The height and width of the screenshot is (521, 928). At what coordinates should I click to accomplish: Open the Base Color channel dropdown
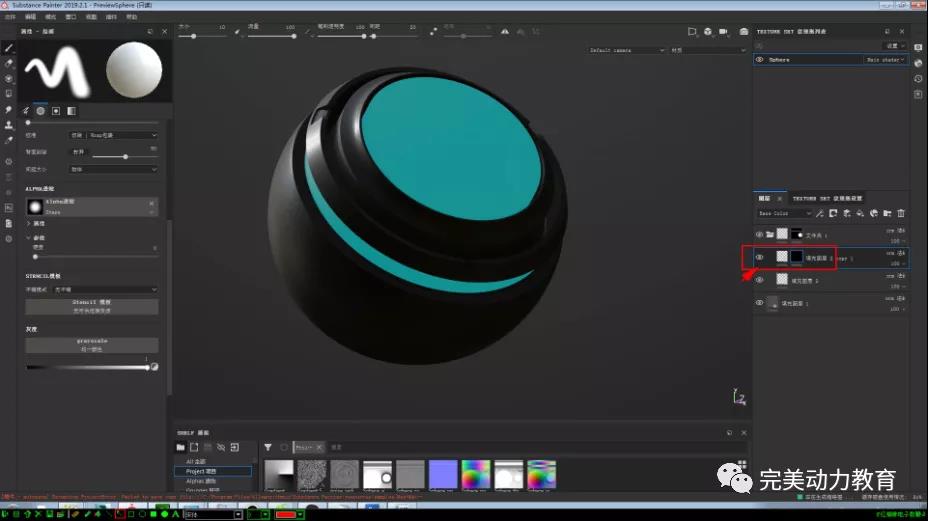pyautogui.click(x=784, y=213)
